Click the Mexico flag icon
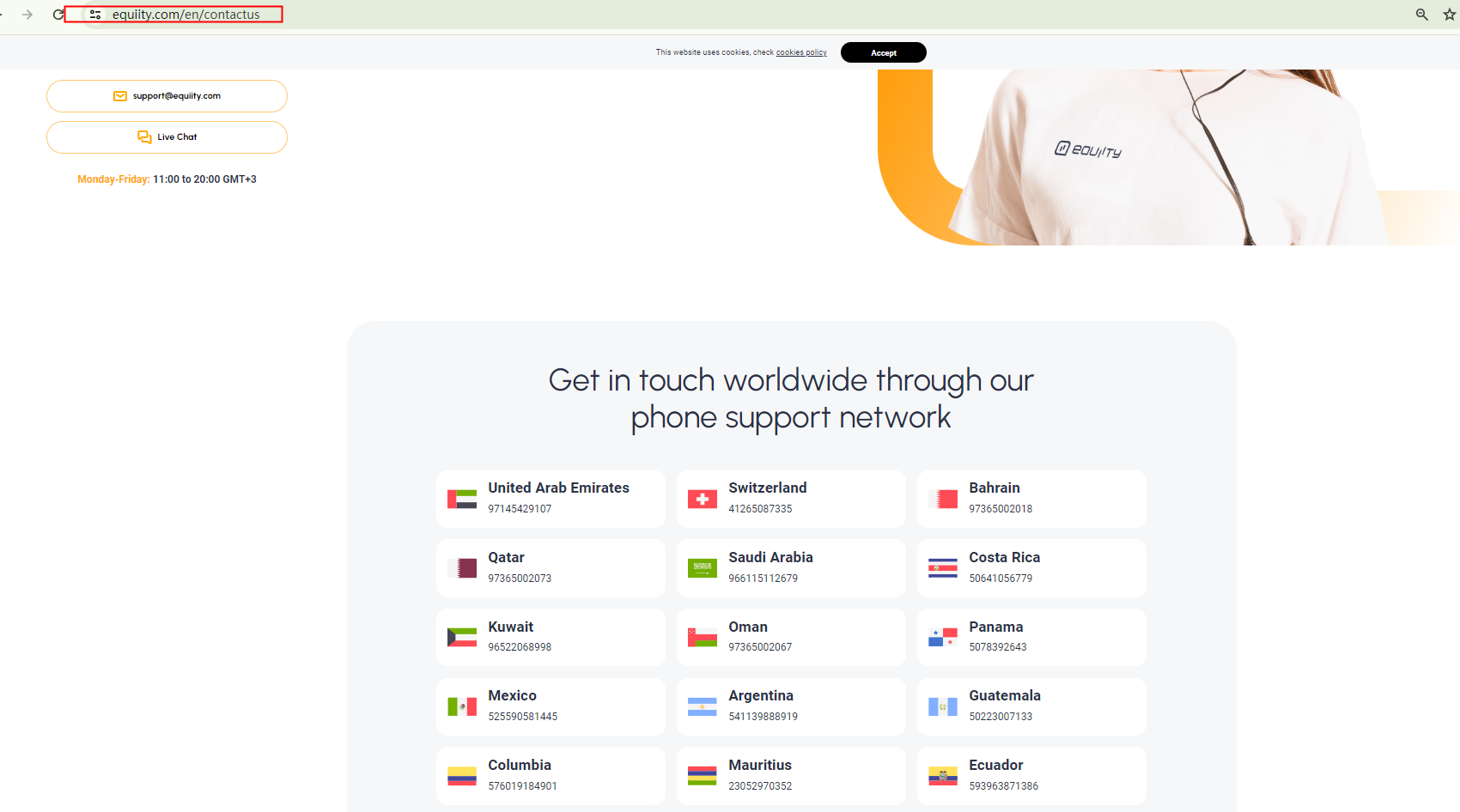Image resolution: width=1460 pixels, height=812 pixels. pyautogui.click(x=462, y=706)
